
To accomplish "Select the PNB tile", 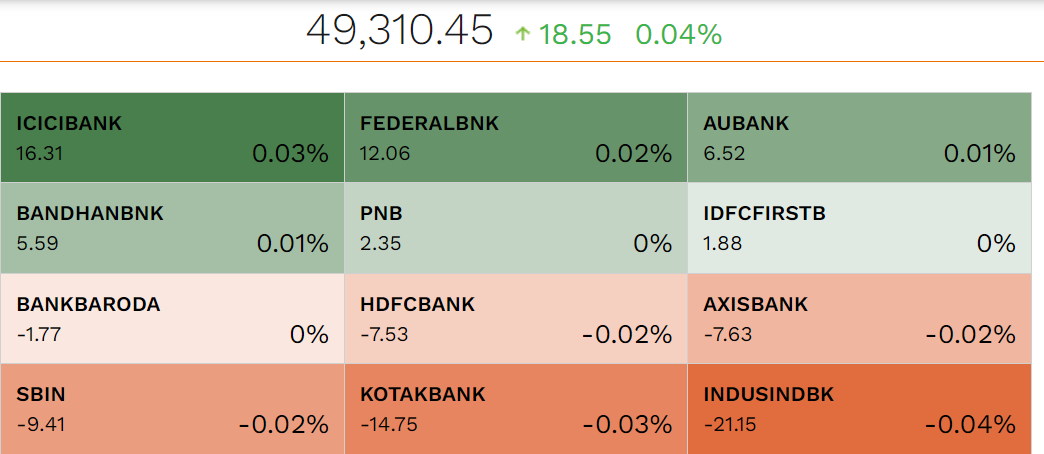I will coord(516,228).
